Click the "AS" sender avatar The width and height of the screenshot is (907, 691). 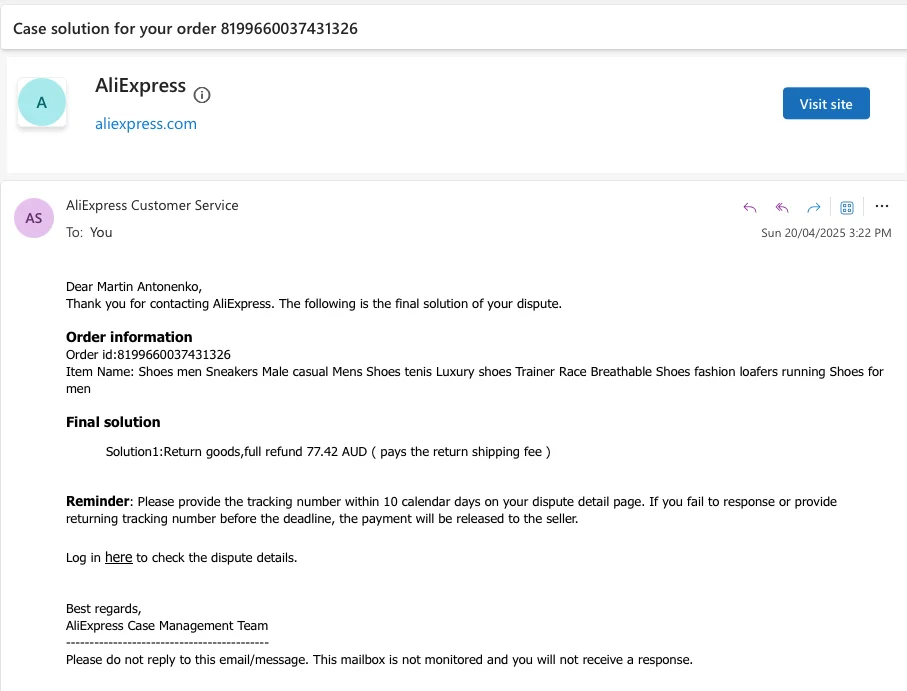tap(34, 217)
